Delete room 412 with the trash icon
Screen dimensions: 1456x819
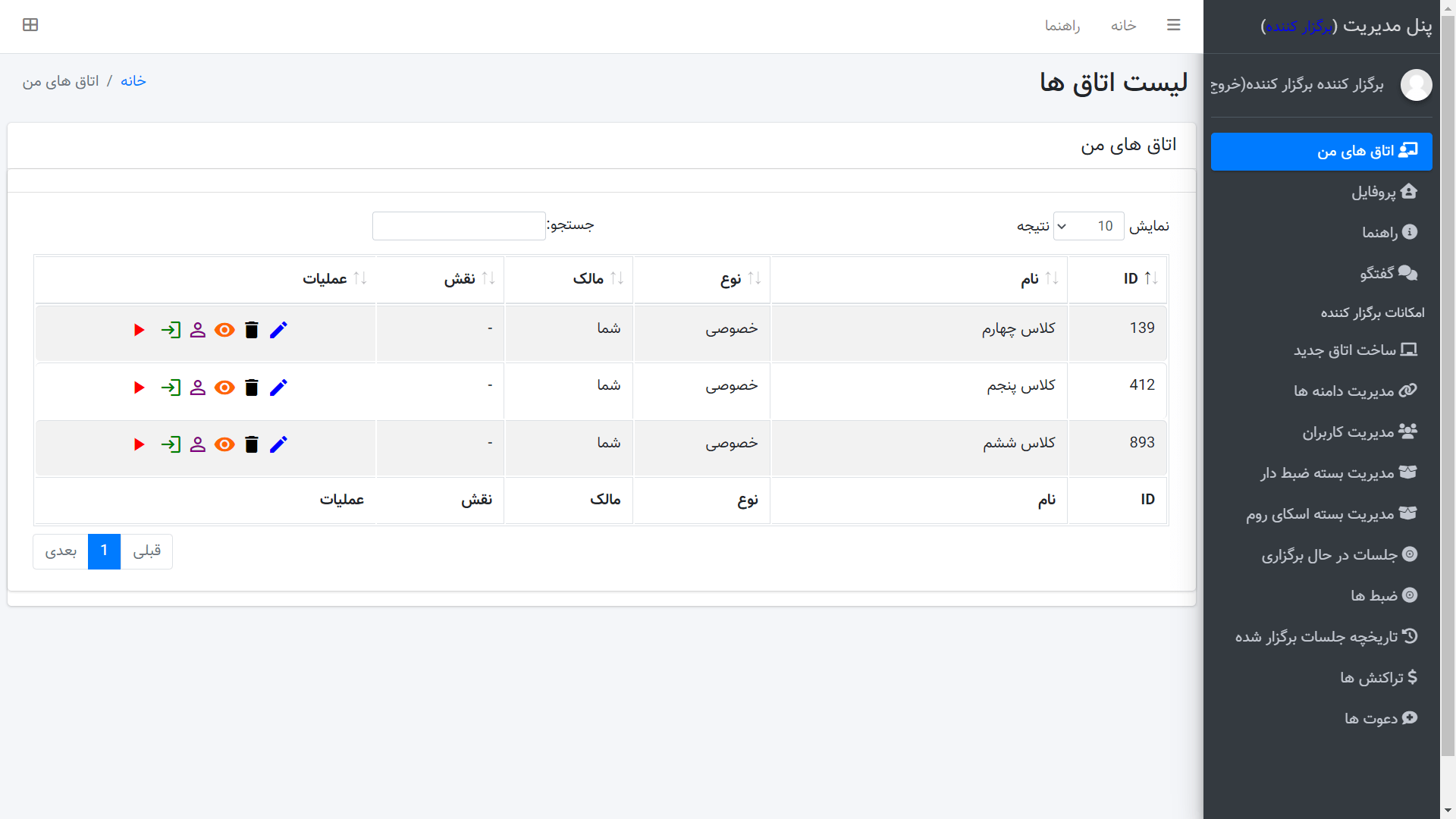(x=252, y=388)
